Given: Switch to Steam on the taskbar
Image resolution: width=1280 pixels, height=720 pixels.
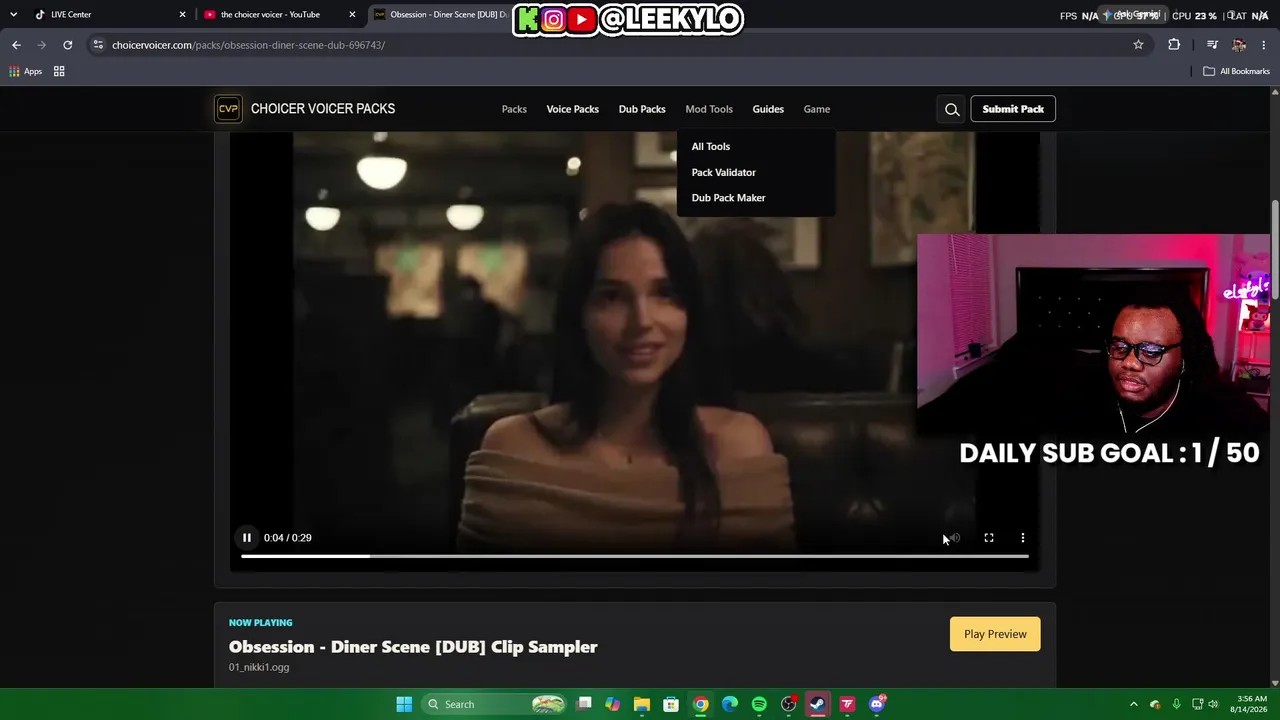Looking at the screenshot, I should coord(818,704).
